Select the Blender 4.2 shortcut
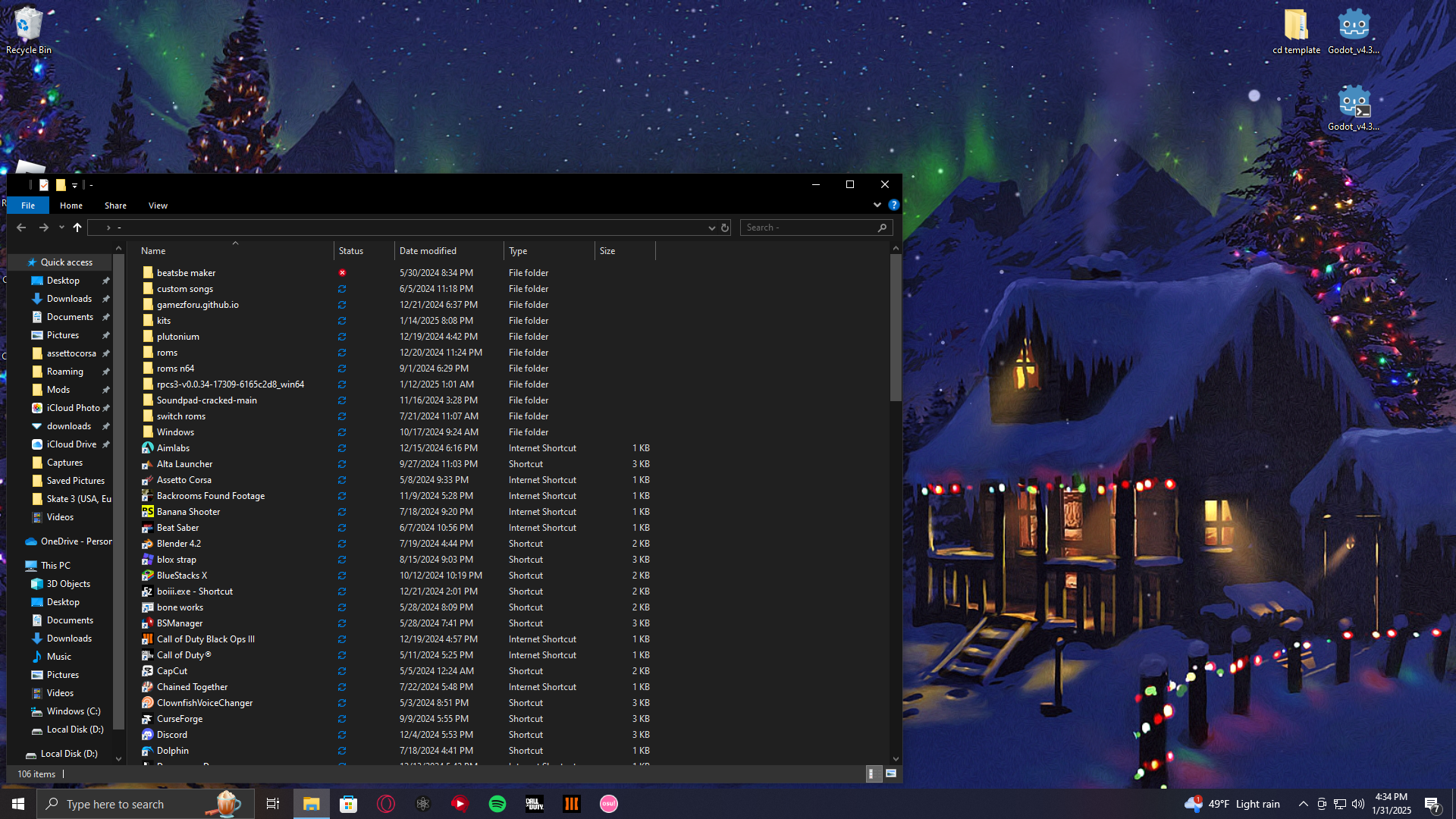Screen dimensions: 1456x819 pos(178,544)
